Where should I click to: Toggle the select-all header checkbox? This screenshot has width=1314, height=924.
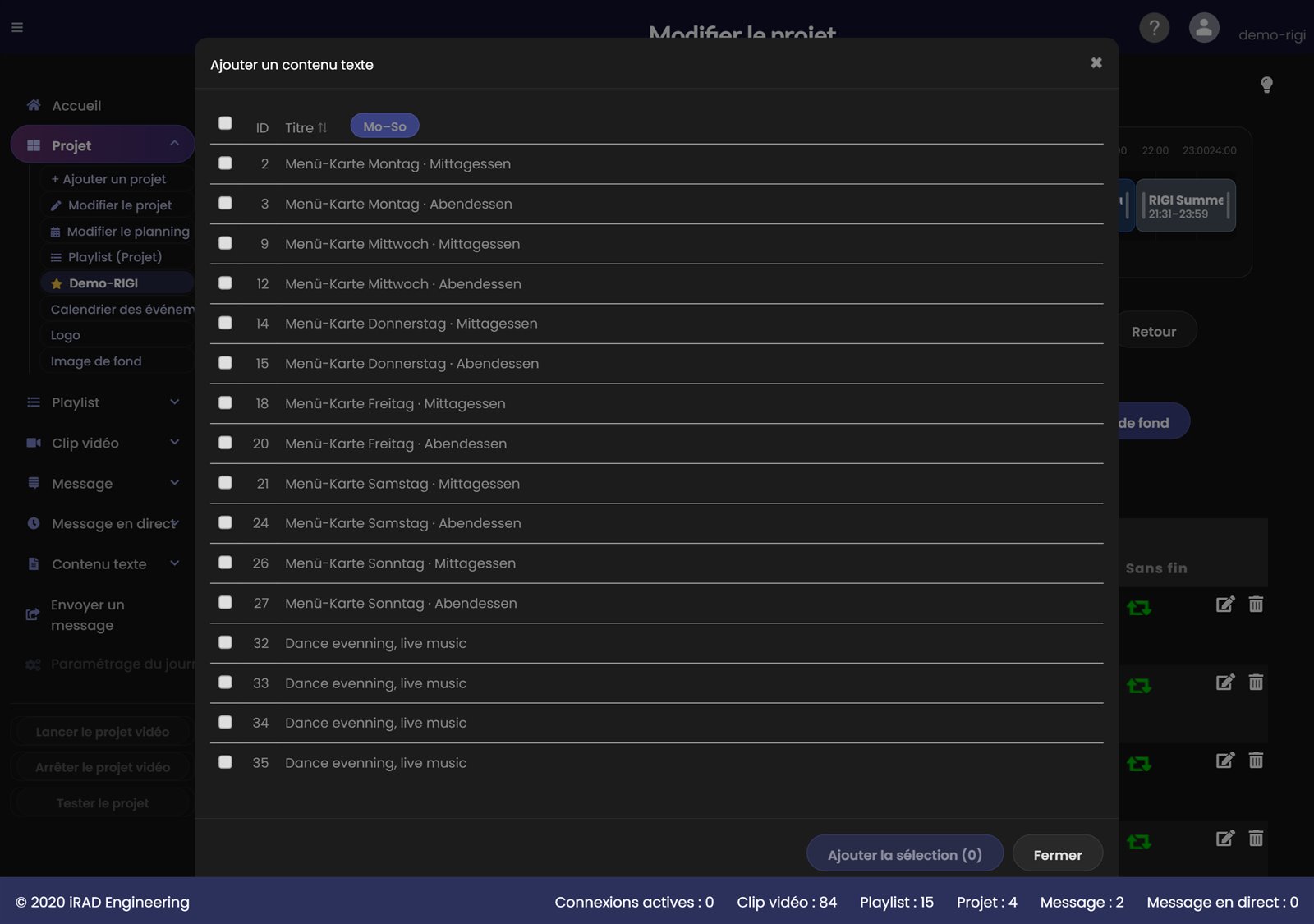225,123
